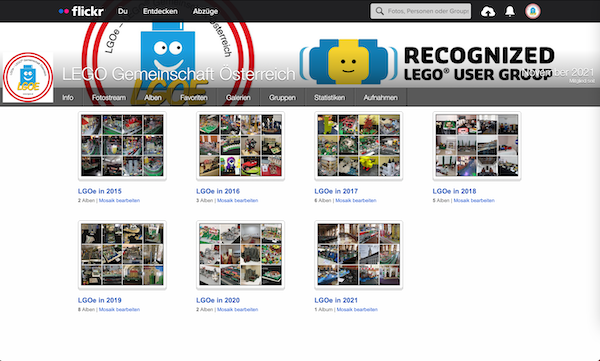Open the notifications bell
This screenshot has height=361, width=600.
click(510, 11)
